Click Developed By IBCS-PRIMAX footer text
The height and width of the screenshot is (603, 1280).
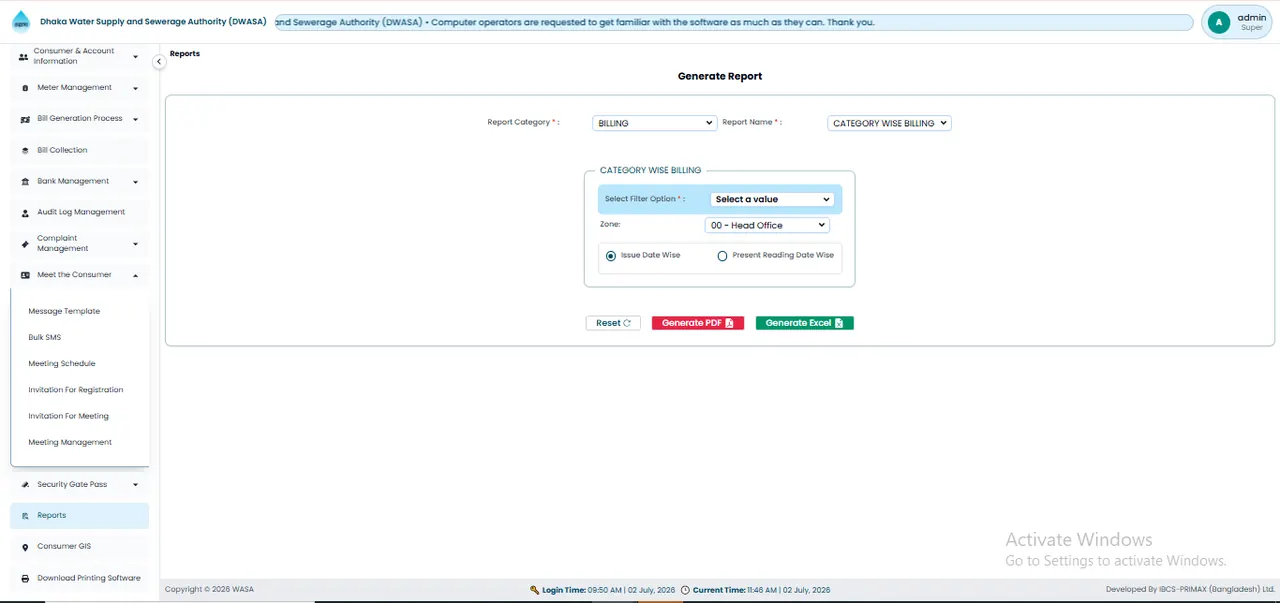[1190, 590]
